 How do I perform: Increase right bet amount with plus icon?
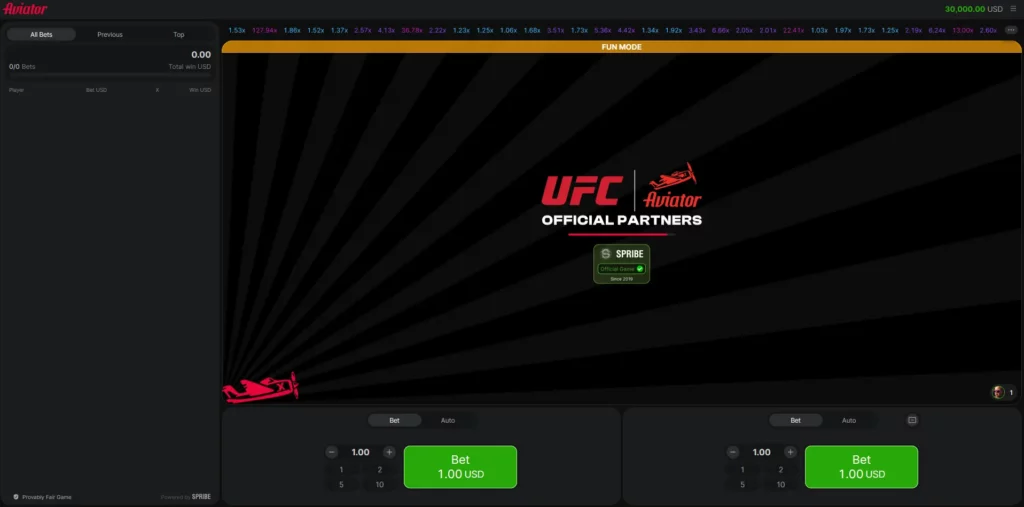[790, 452]
